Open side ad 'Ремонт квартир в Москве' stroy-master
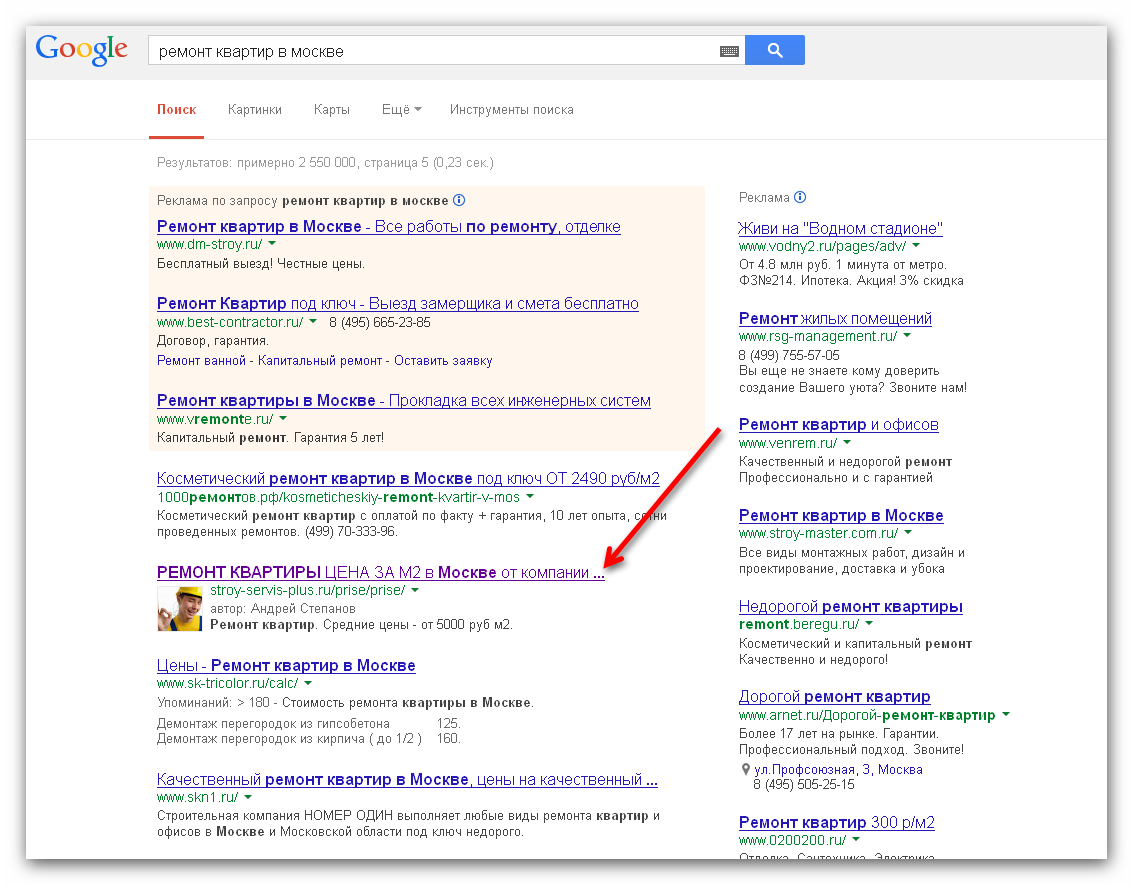 (841, 516)
